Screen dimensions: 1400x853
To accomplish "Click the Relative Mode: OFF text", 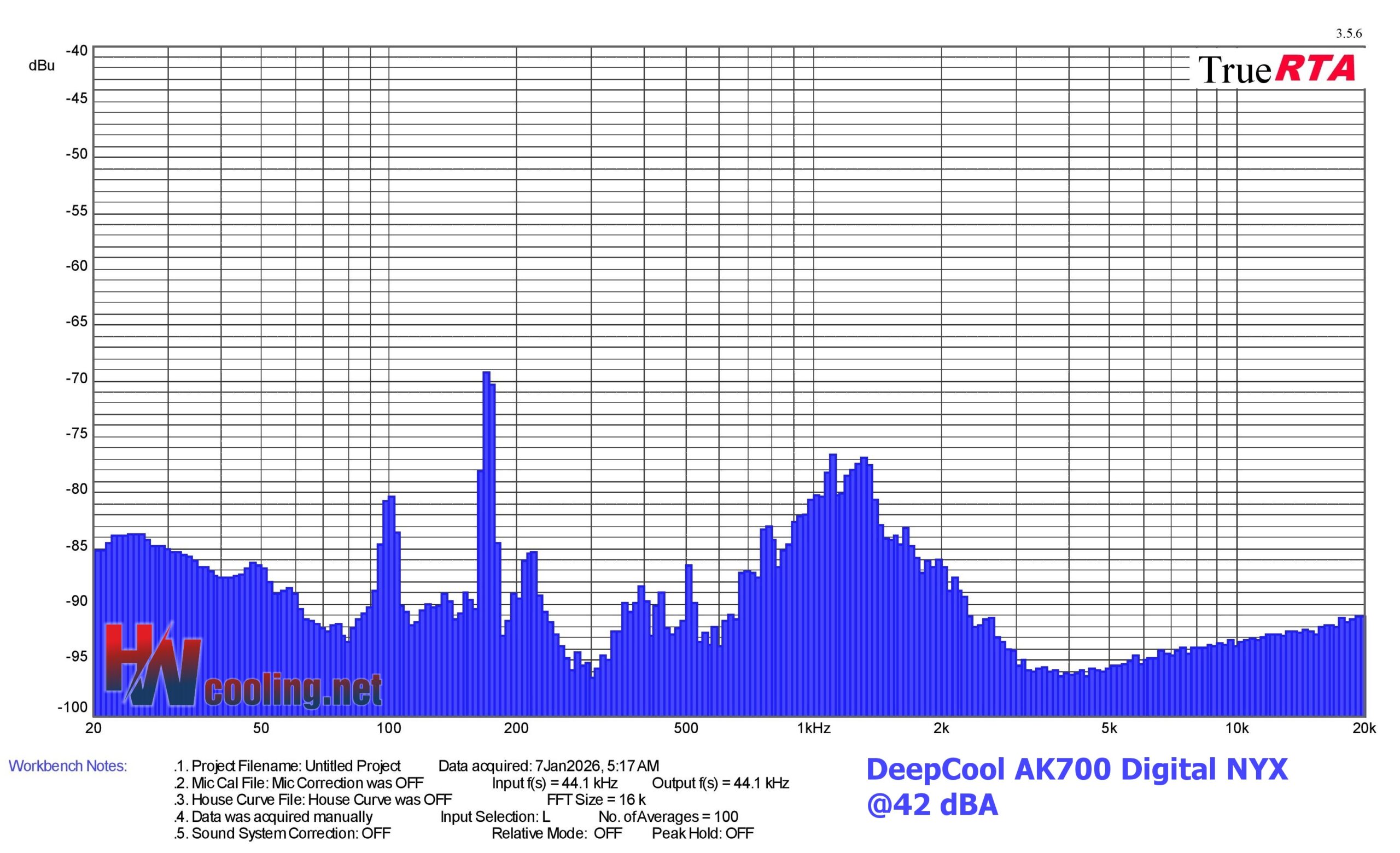I will pos(557,833).
